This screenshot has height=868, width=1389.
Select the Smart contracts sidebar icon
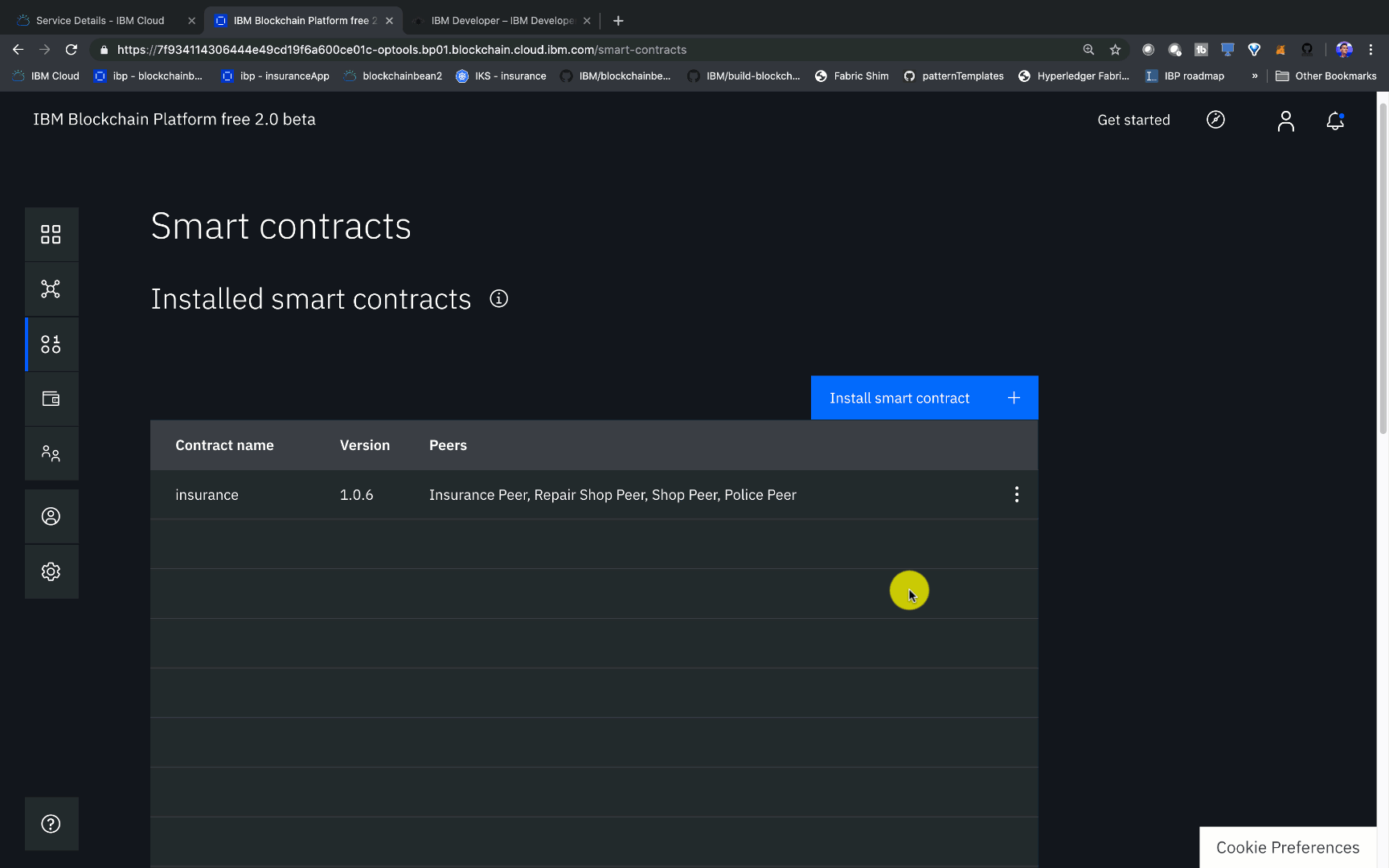click(51, 345)
